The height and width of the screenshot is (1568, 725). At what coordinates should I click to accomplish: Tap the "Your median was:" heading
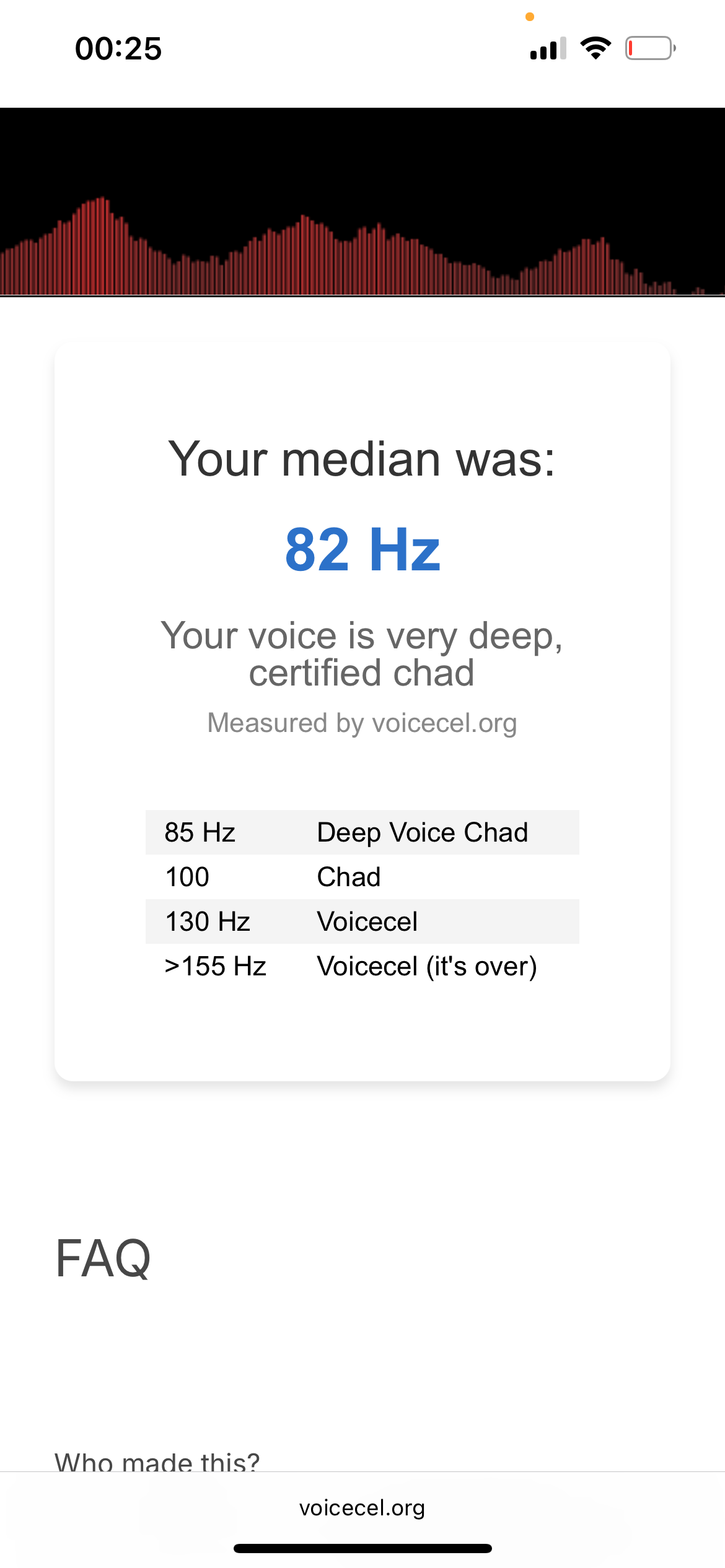(362, 460)
